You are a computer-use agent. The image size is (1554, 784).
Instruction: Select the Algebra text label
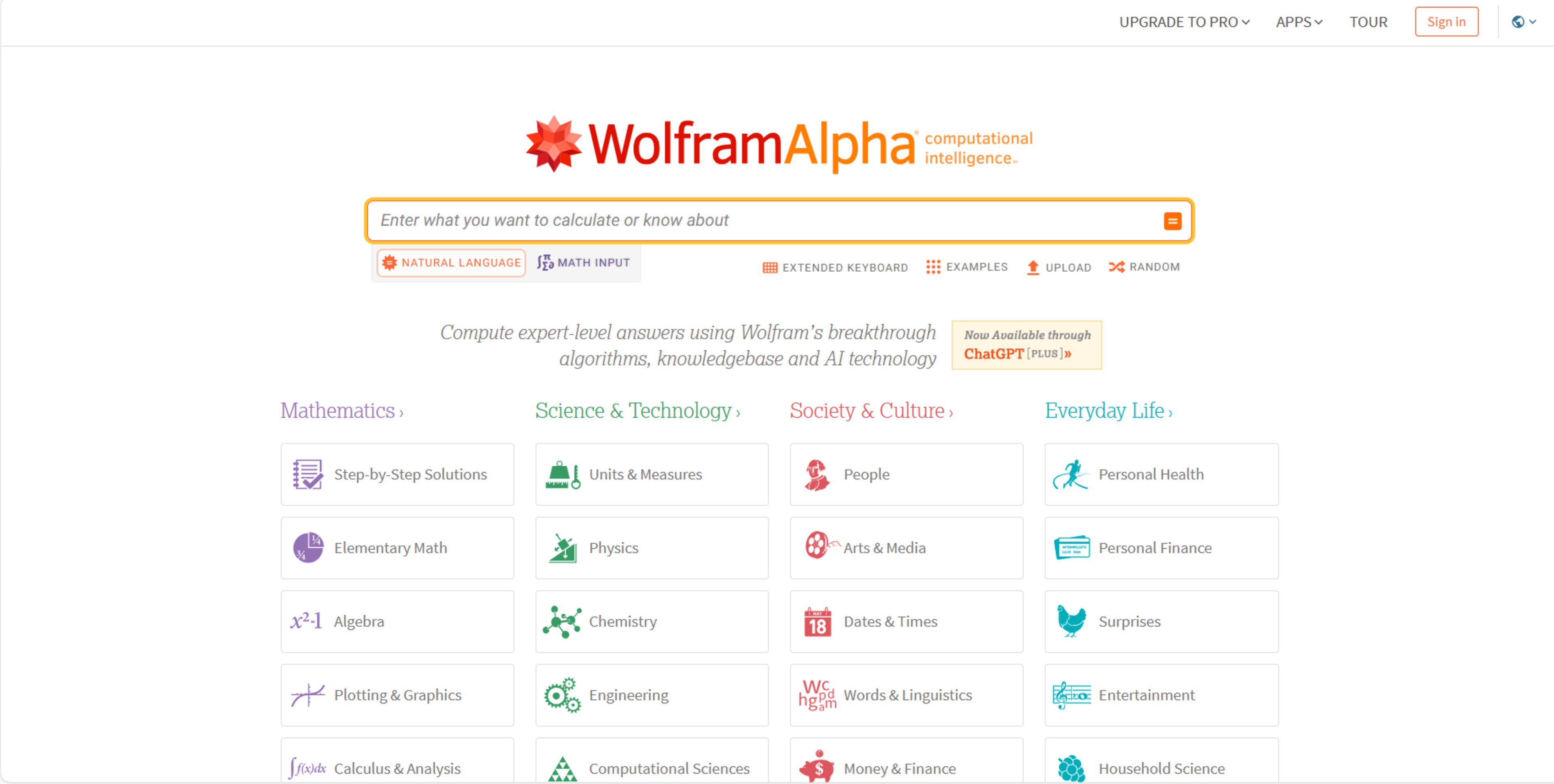[359, 621]
